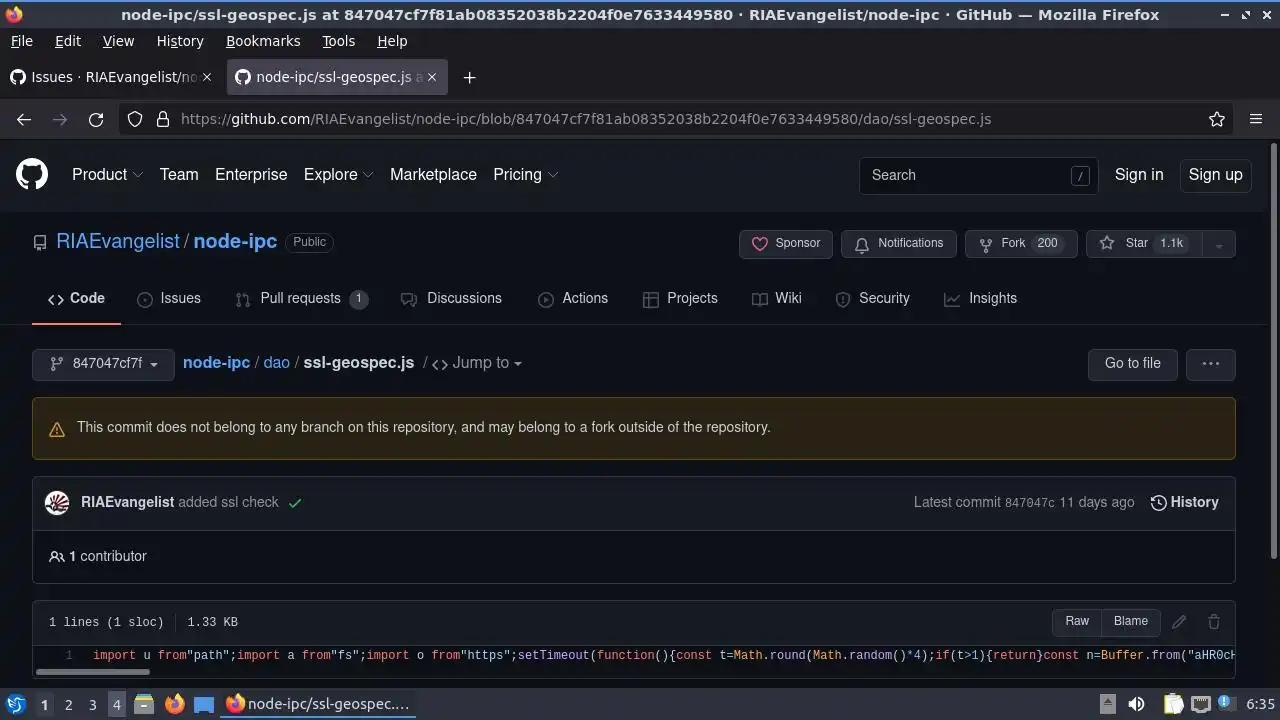Expand the Pricing dropdown
Image resolution: width=1280 pixels, height=720 pixels.
pyautogui.click(x=525, y=175)
